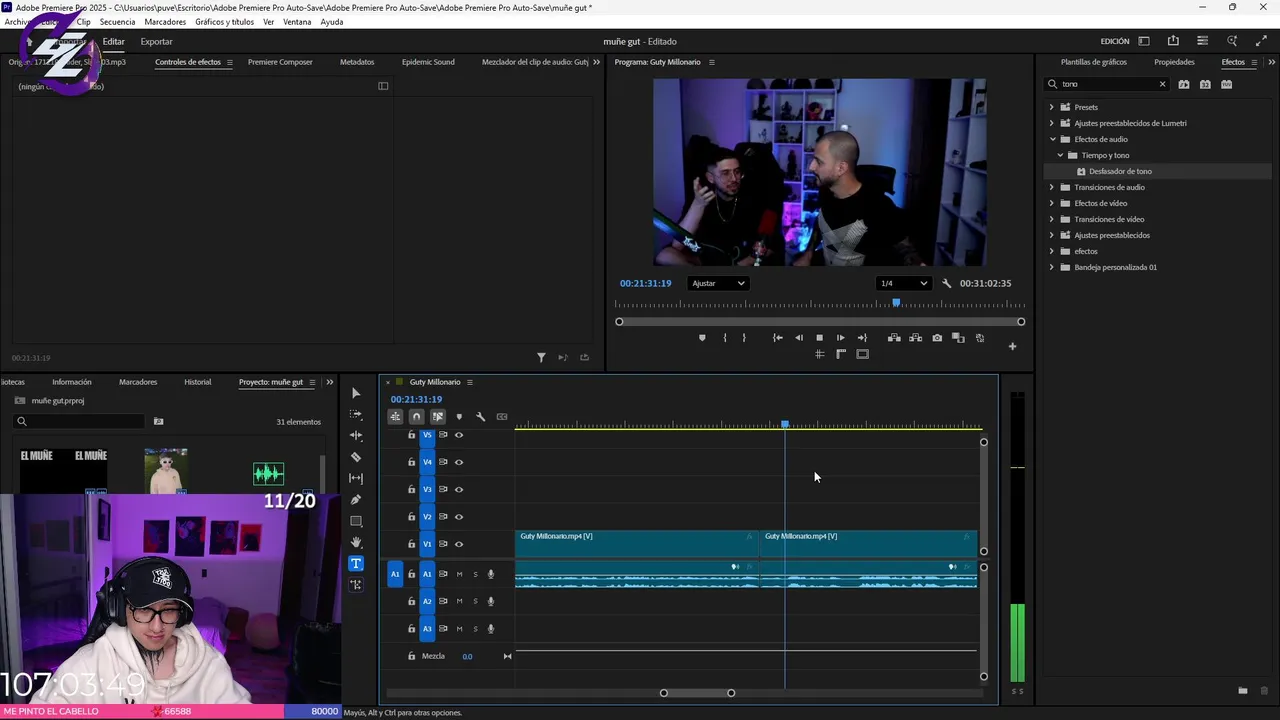Click the Quick Export share icon
This screenshot has height=720, width=1280.
click(1173, 41)
